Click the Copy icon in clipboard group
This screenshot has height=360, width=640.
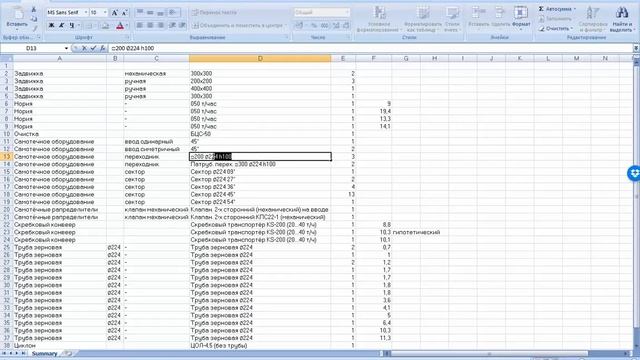[x=34, y=19]
